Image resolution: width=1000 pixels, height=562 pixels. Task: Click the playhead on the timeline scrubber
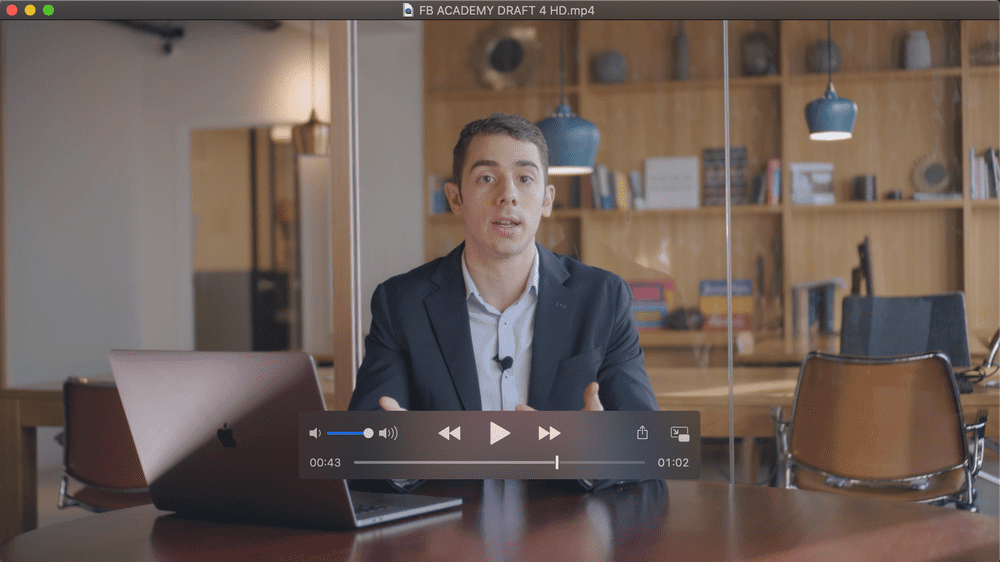[x=557, y=462]
